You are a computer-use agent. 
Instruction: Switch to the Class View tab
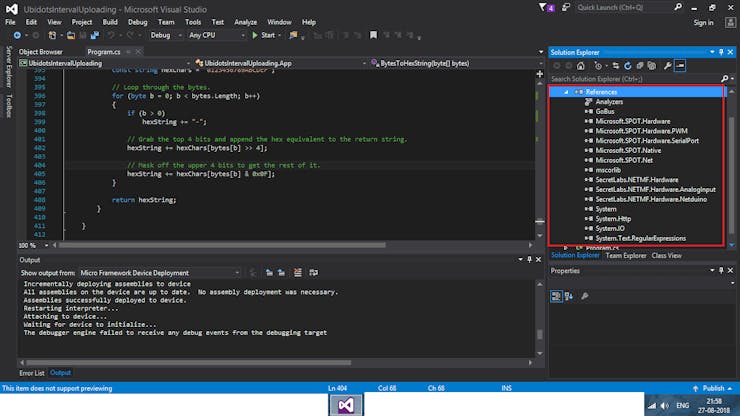pos(666,255)
